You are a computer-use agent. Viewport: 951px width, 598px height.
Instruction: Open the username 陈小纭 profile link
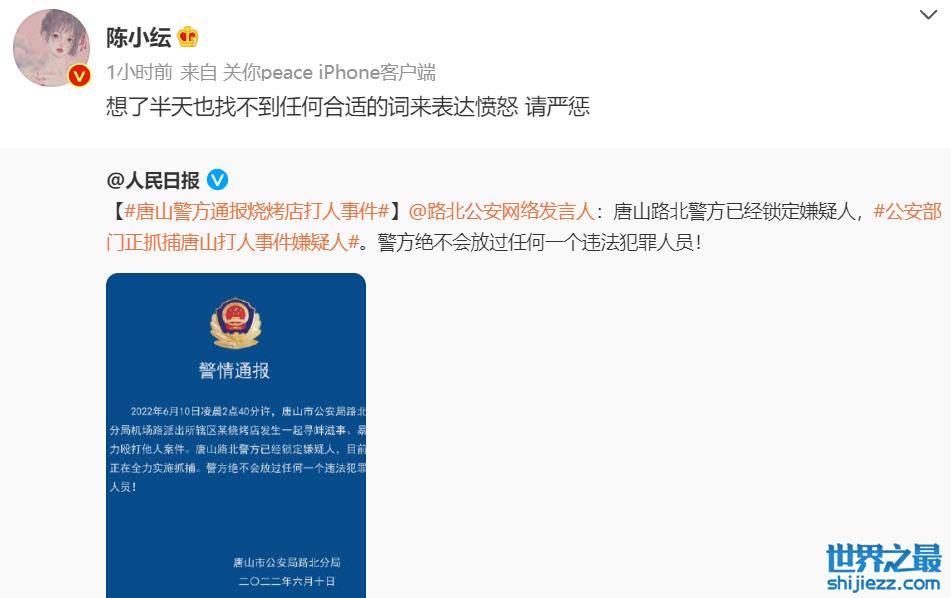click(139, 38)
